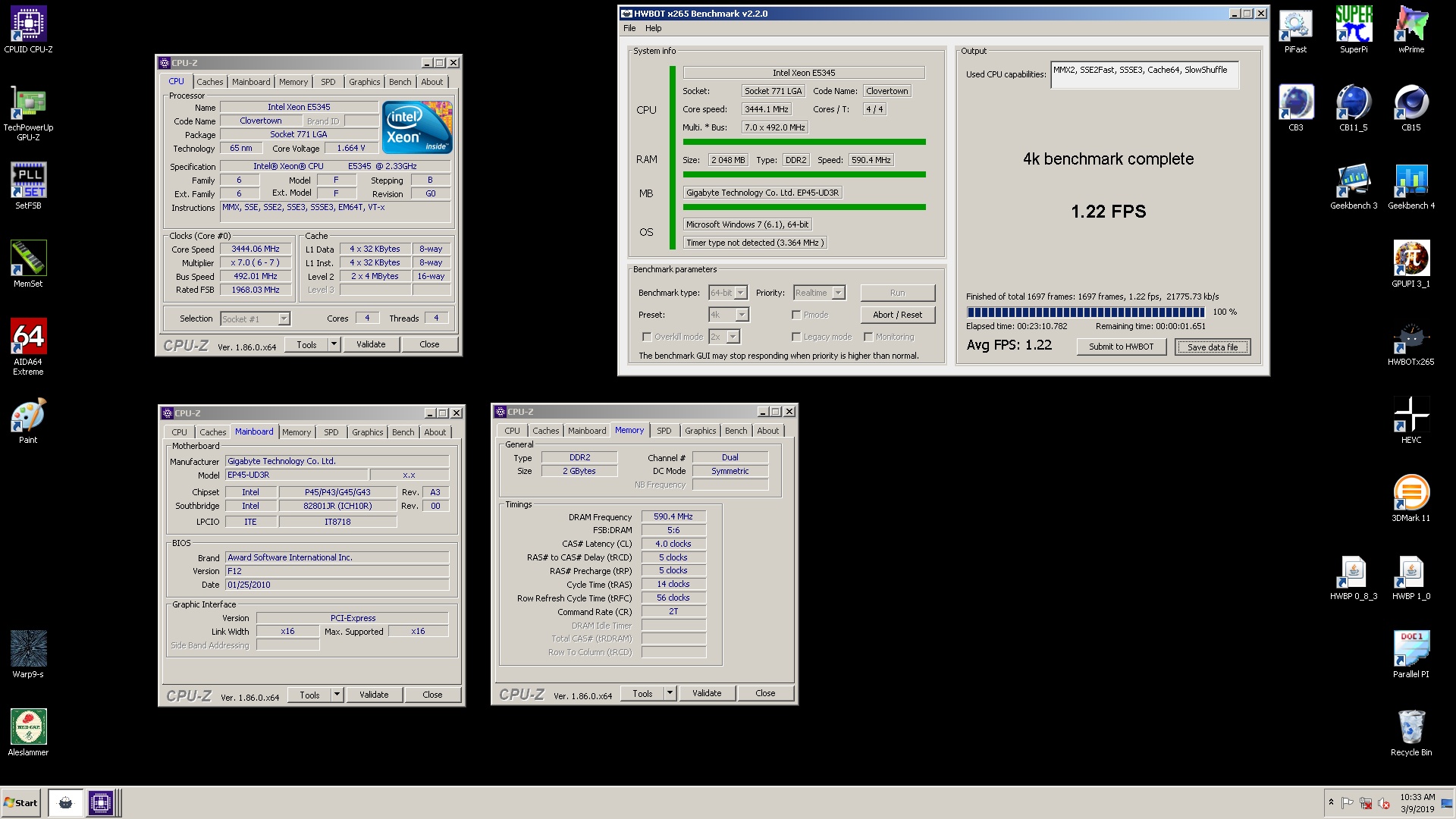
Task: Open the Paint desktop shortcut
Action: pyautogui.click(x=28, y=420)
